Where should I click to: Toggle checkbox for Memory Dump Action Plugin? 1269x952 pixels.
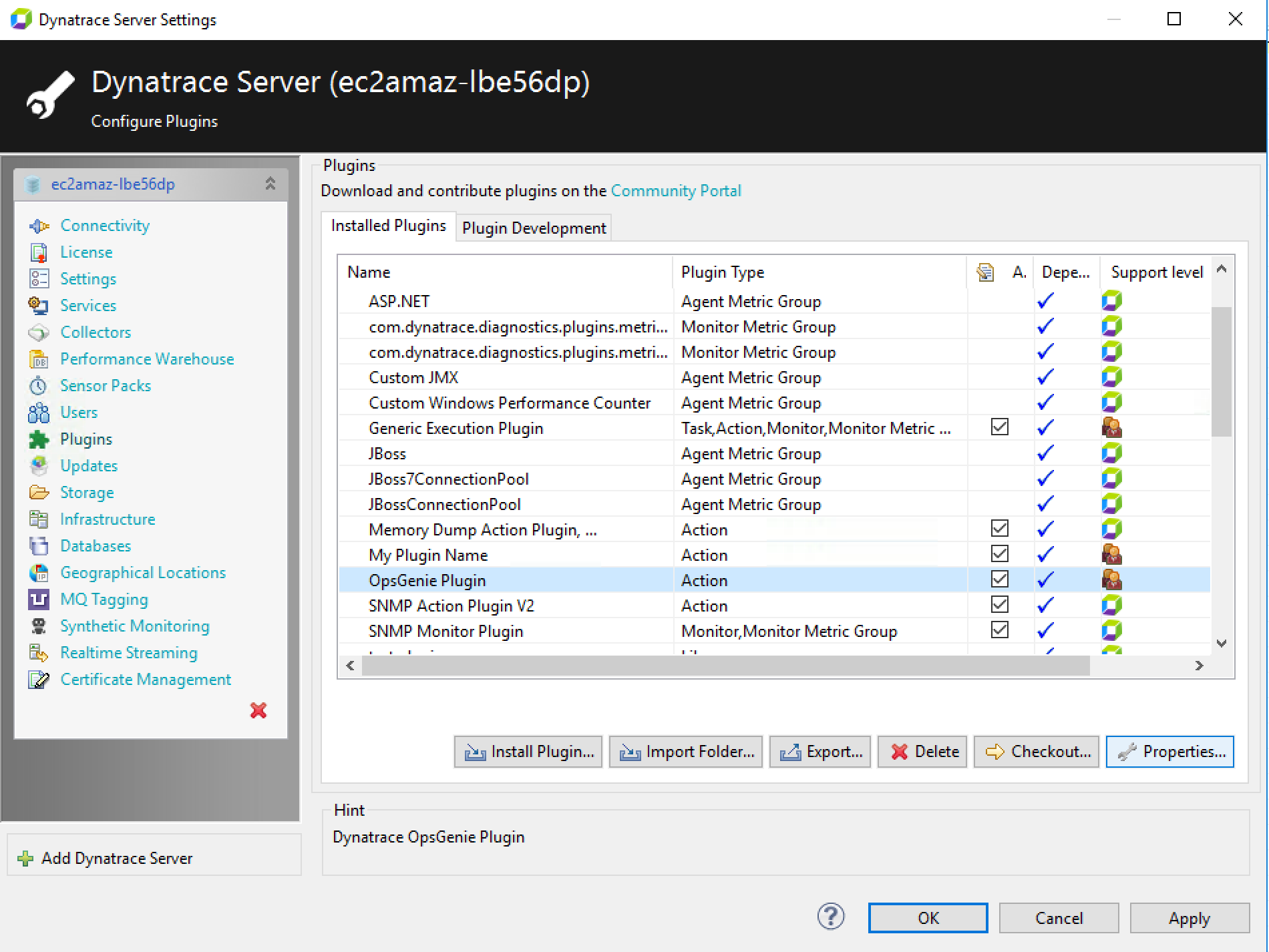1000,528
